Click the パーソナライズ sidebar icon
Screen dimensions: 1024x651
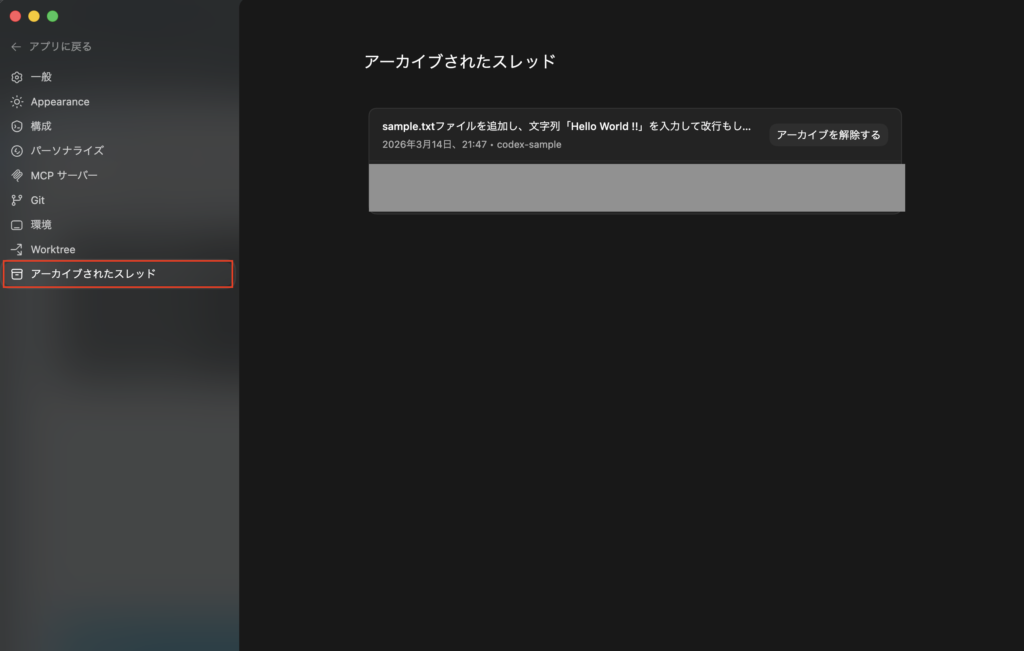[16, 151]
